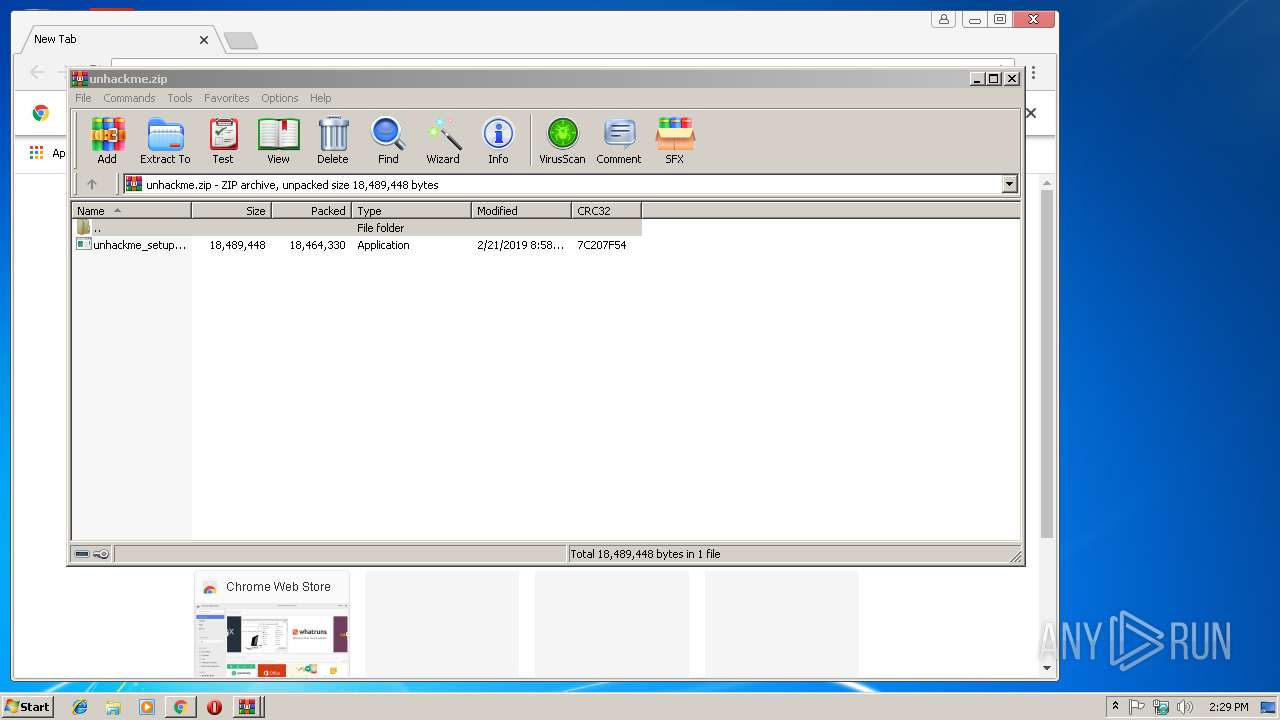Image resolution: width=1280 pixels, height=720 pixels.
Task: Open the Commands menu
Action: pos(129,98)
